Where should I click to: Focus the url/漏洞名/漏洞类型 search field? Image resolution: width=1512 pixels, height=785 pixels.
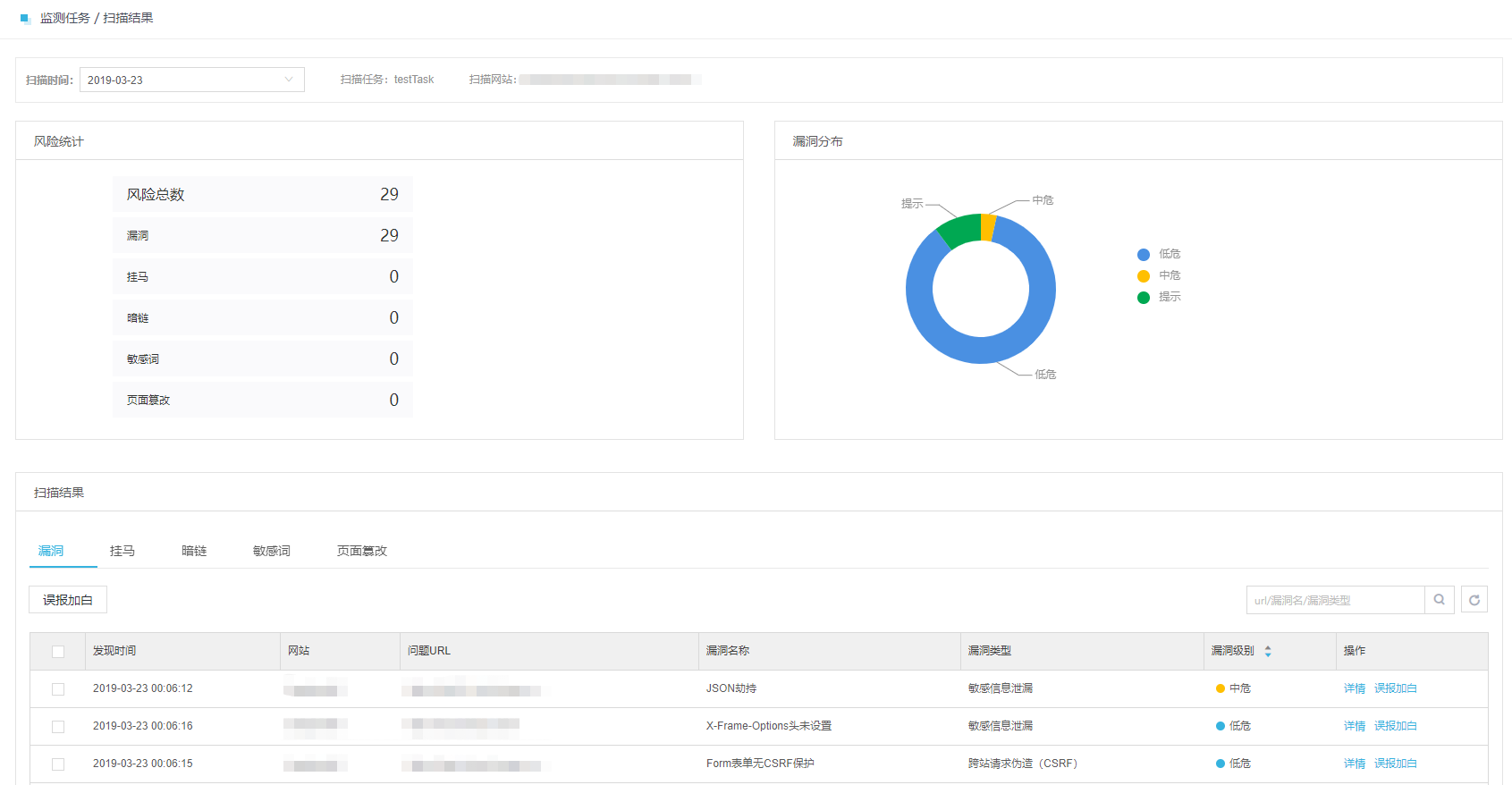pos(1334,600)
